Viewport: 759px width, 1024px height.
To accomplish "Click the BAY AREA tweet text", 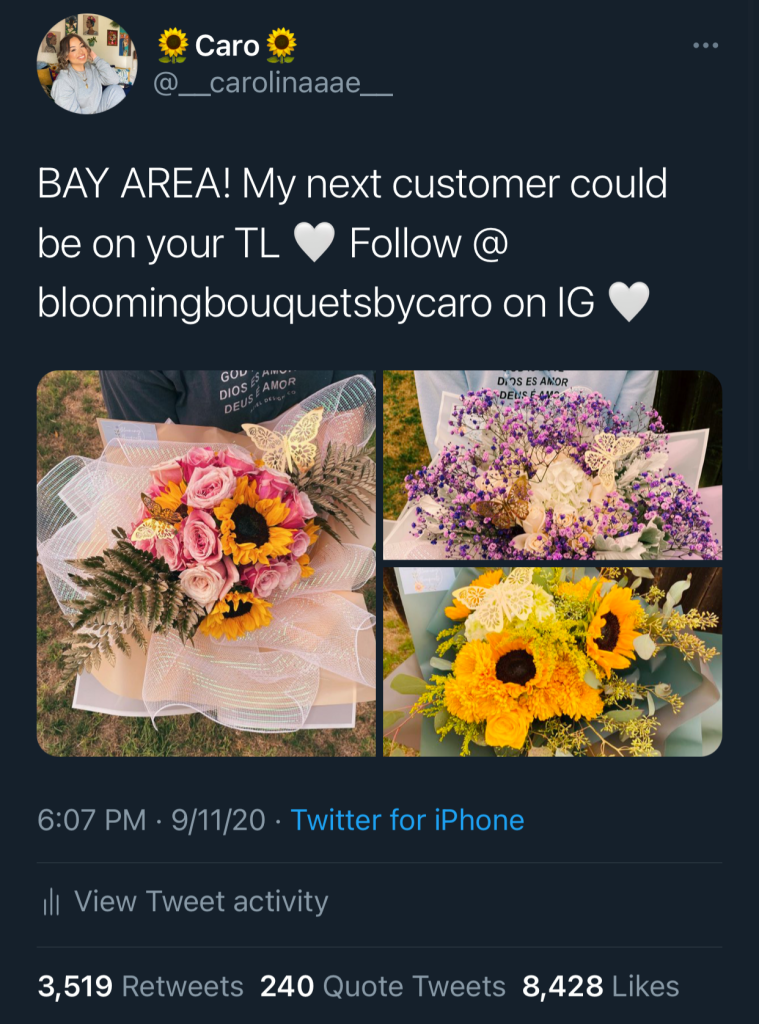I will (x=352, y=184).
